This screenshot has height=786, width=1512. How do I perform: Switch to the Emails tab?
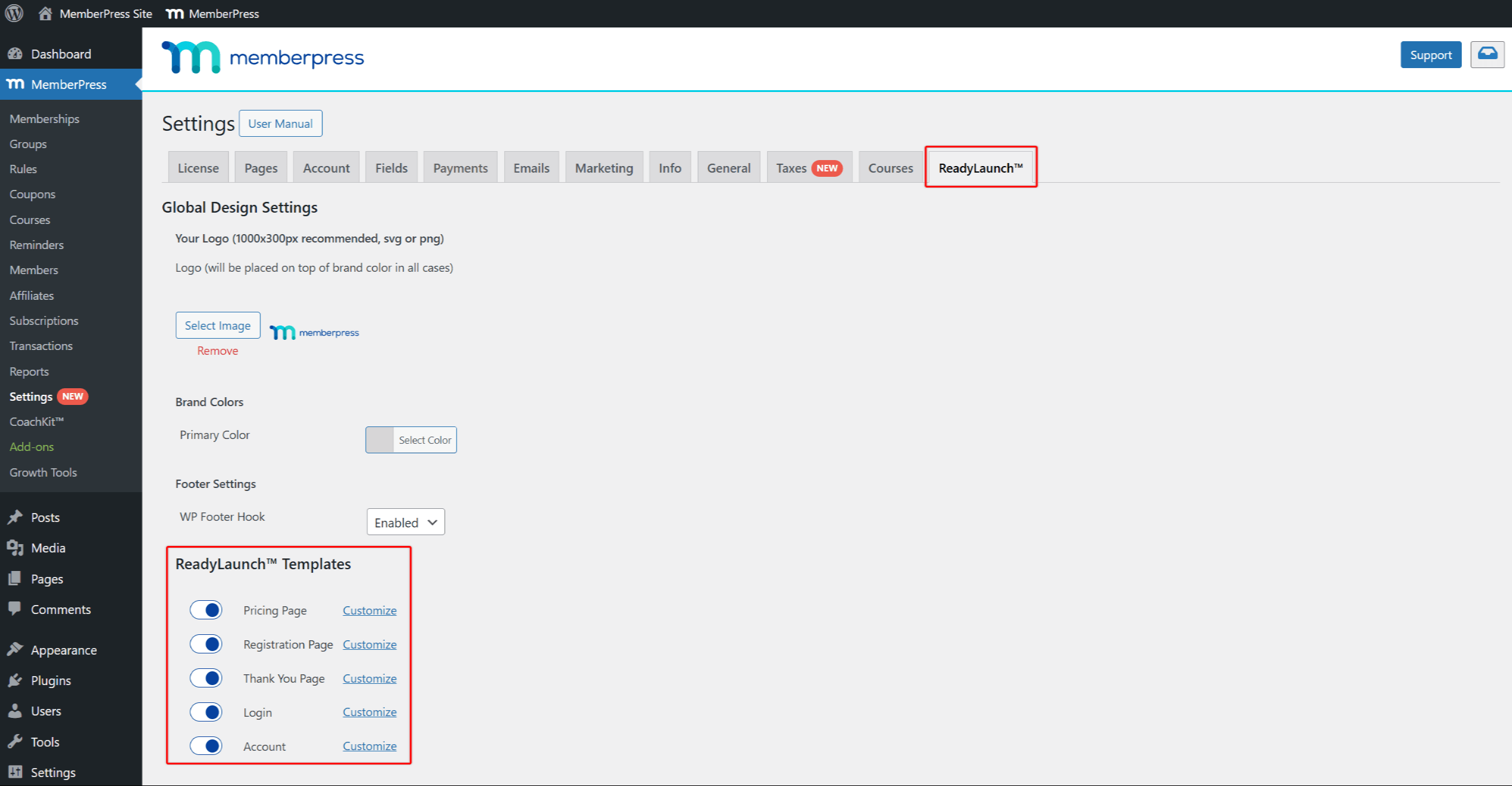tap(531, 168)
